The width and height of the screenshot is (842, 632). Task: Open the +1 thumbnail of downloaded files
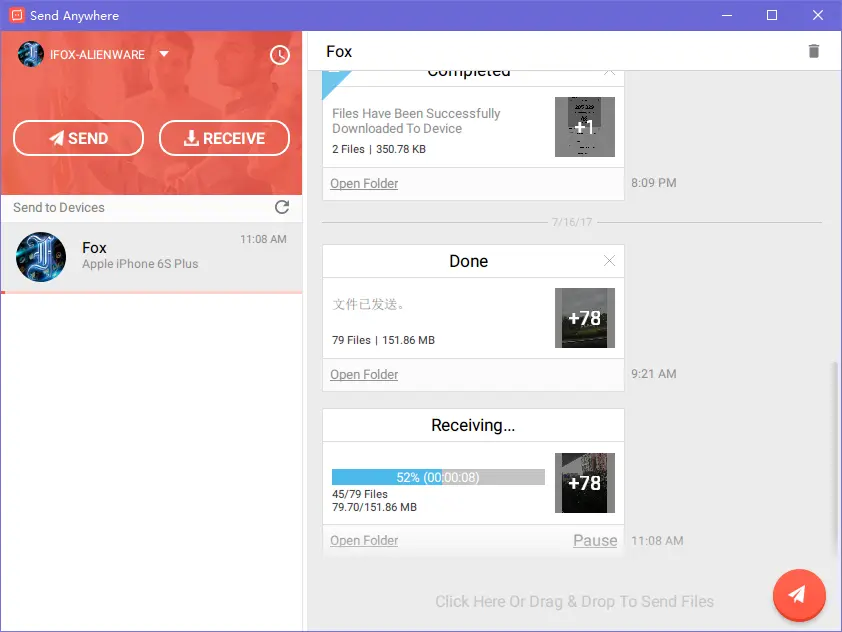[x=585, y=127]
